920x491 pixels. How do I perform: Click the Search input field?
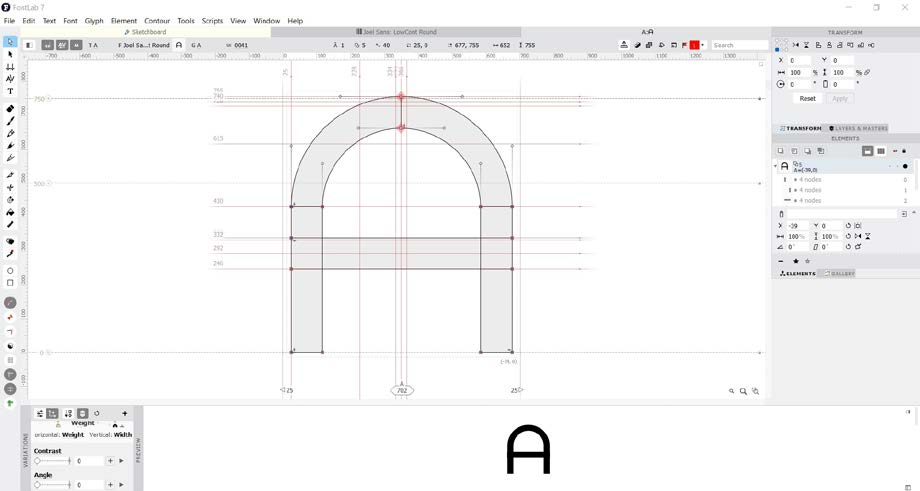(739, 45)
